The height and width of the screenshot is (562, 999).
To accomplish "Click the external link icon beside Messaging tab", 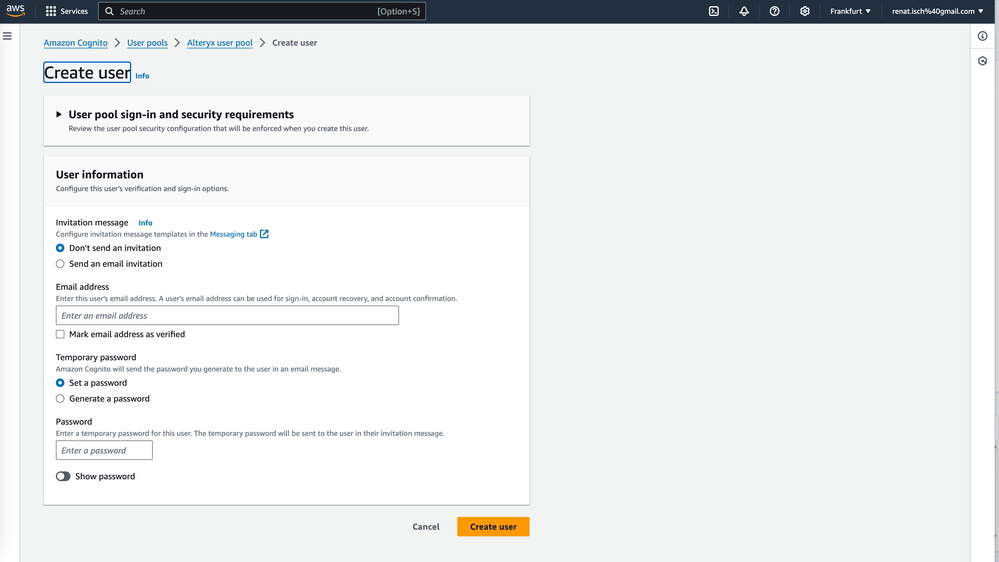I will 264,234.
